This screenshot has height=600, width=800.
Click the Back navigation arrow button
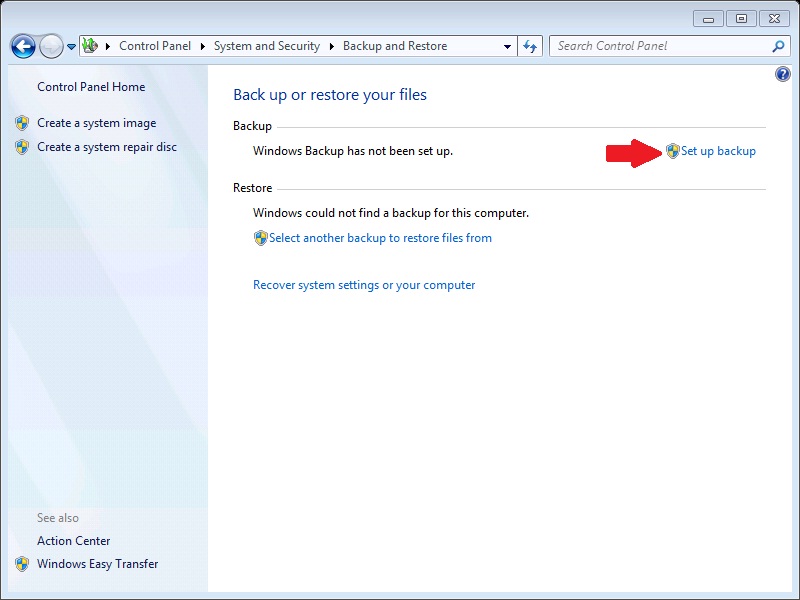coord(23,46)
